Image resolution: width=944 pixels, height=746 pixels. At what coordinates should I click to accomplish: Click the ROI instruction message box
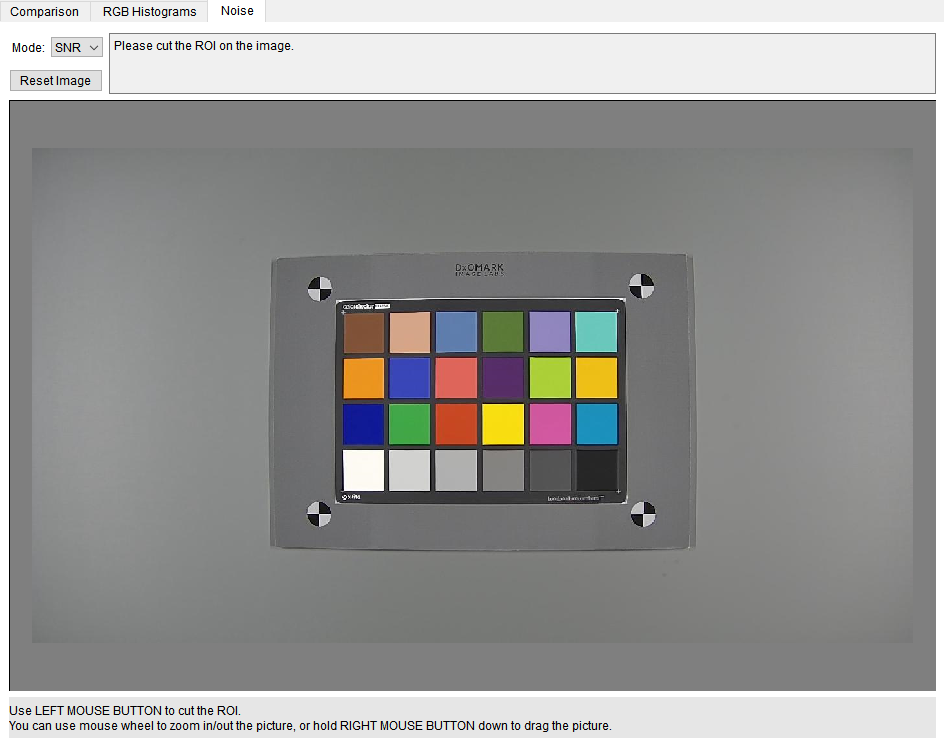tap(522, 64)
